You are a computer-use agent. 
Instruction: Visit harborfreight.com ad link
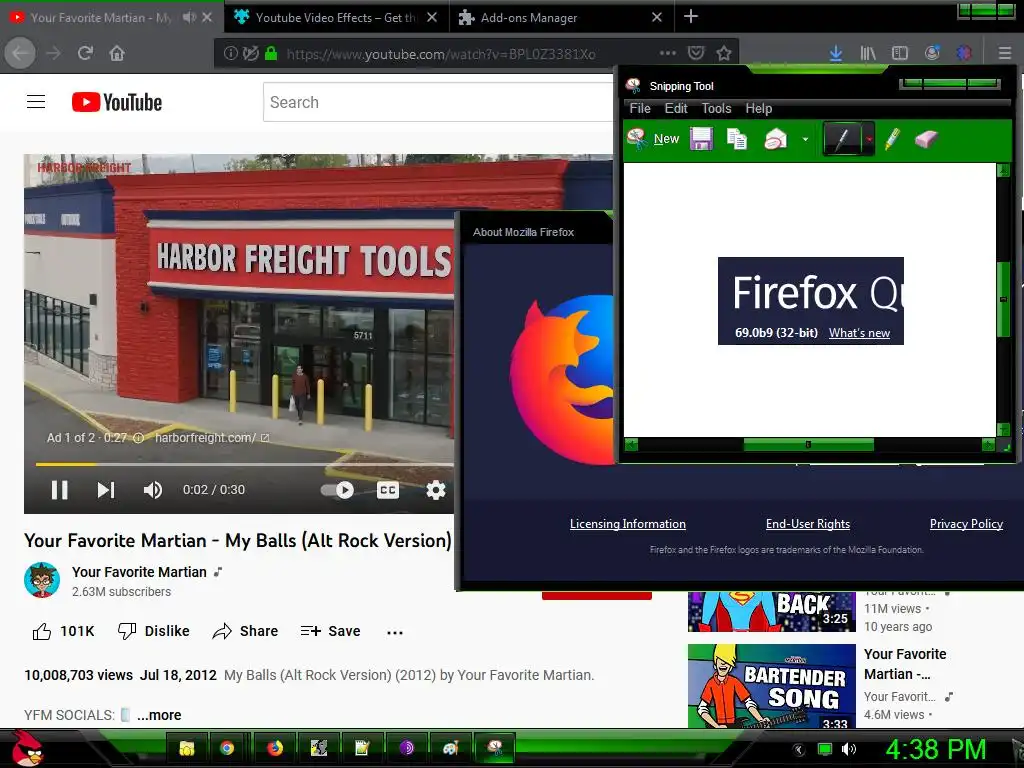click(x=212, y=438)
